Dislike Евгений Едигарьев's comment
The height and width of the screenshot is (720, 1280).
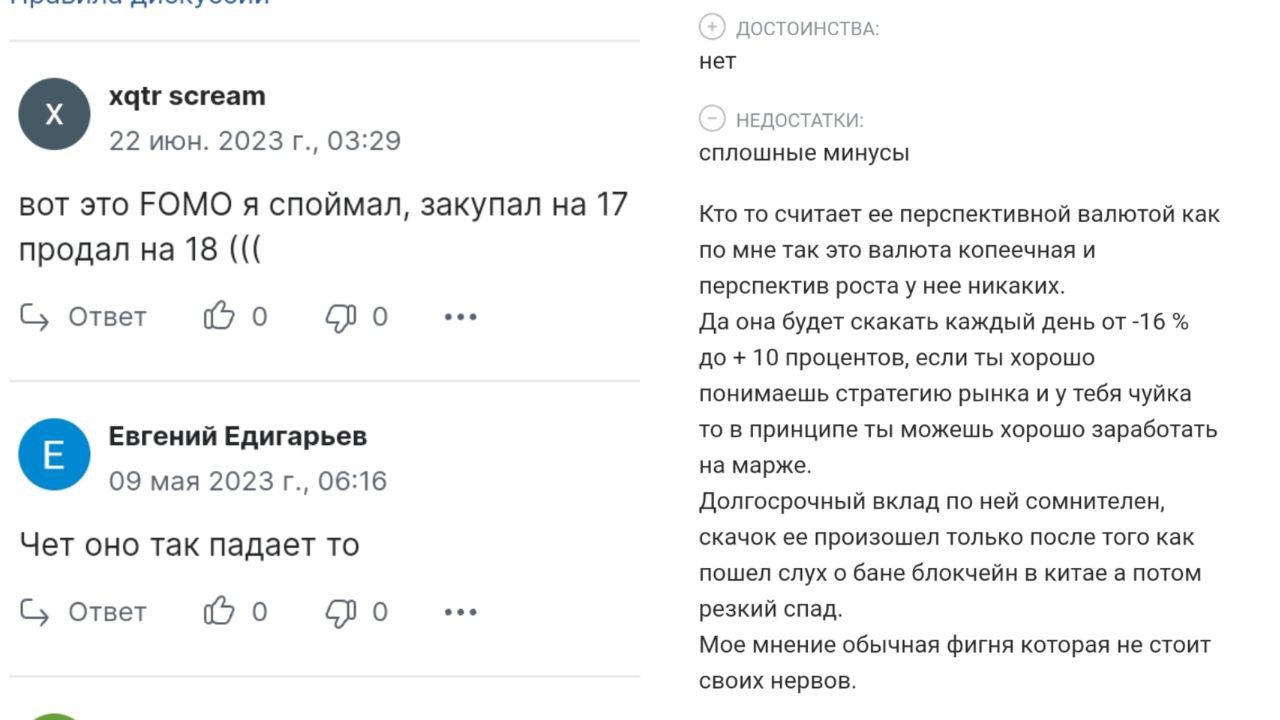coord(341,611)
